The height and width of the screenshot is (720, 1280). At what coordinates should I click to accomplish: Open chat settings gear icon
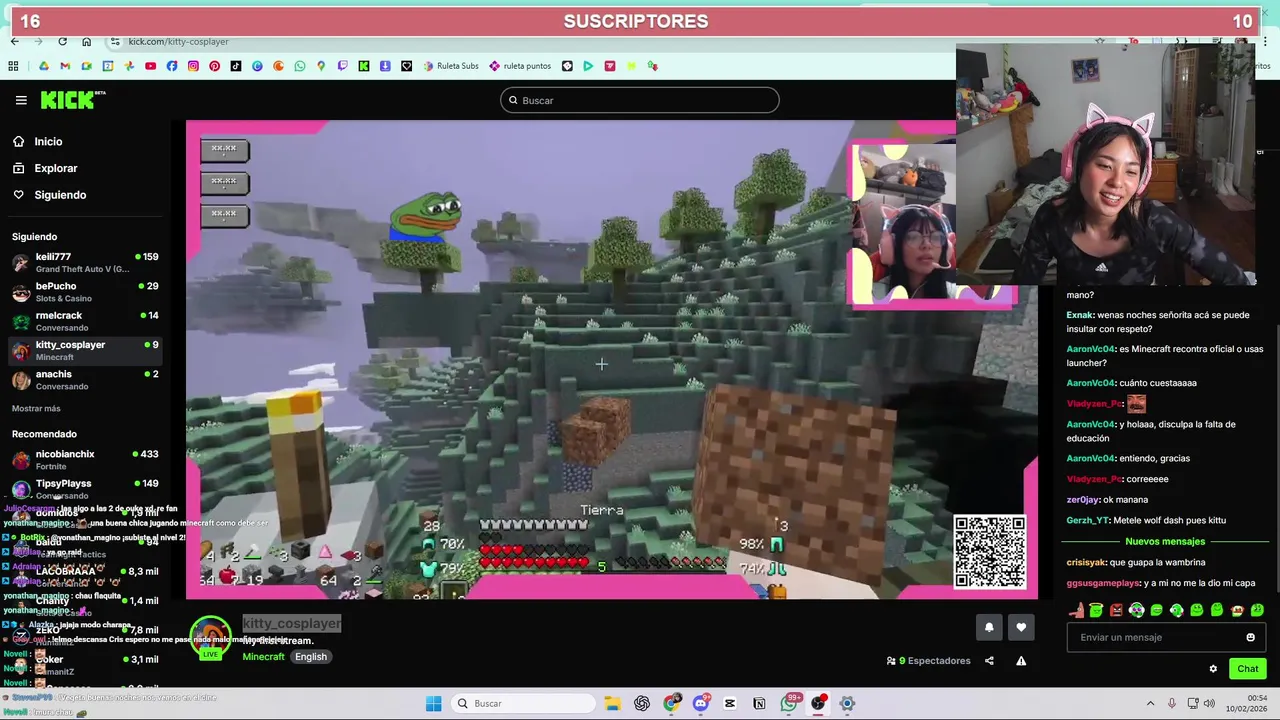pos(1213,669)
